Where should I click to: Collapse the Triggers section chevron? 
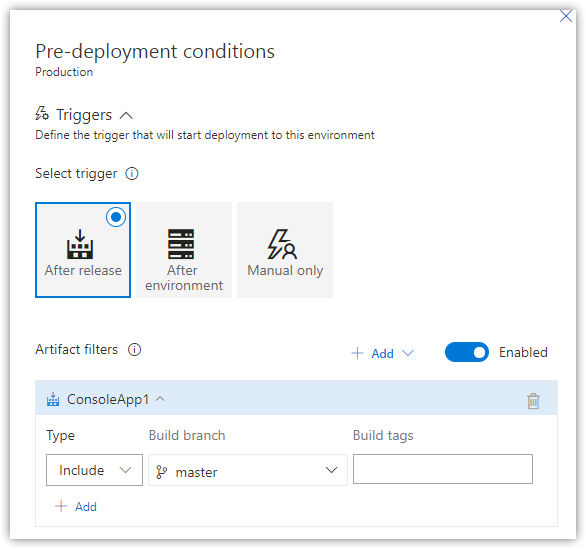[x=126, y=115]
